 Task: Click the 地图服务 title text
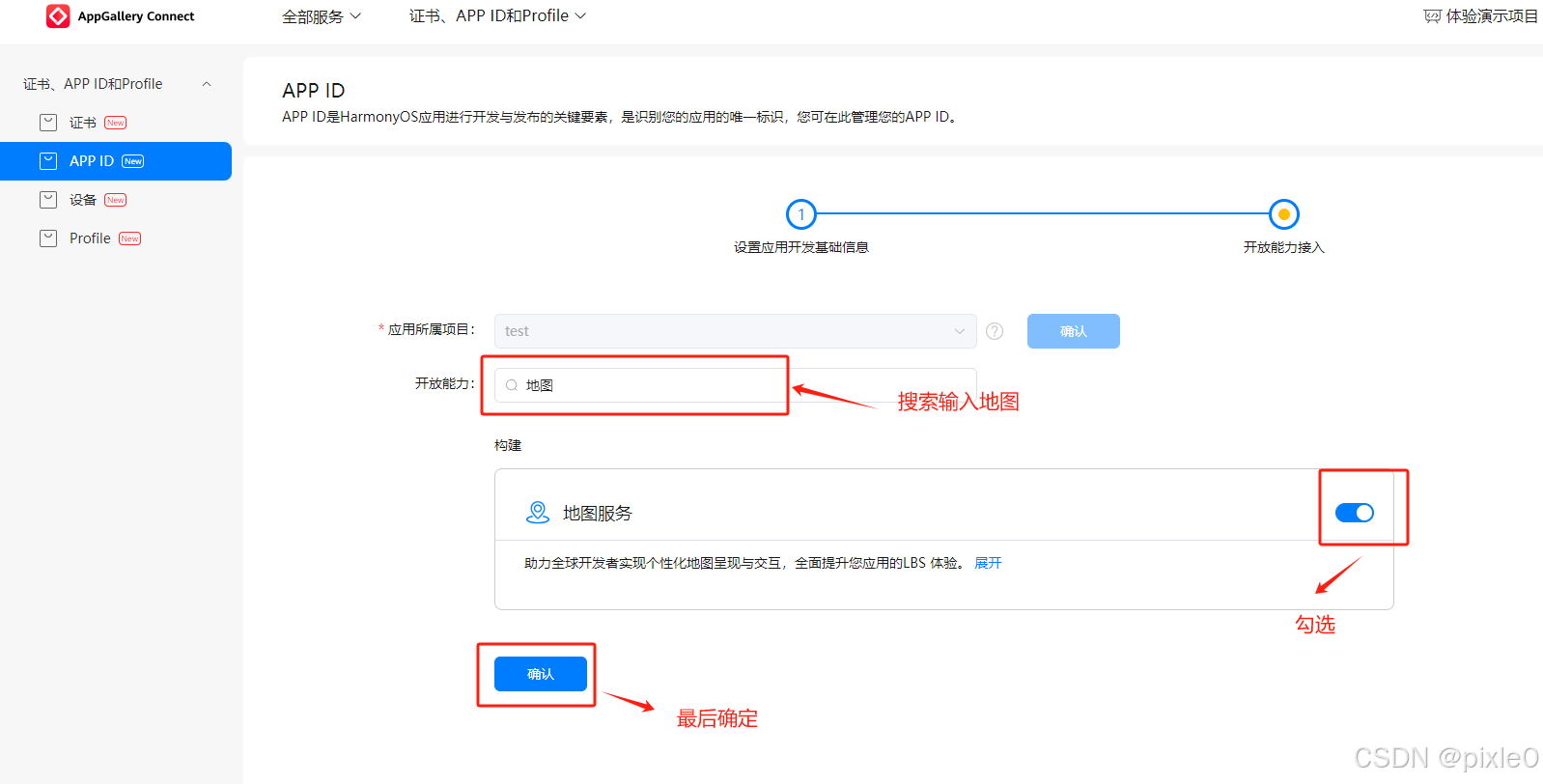pyautogui.click(x=598, y=514)
